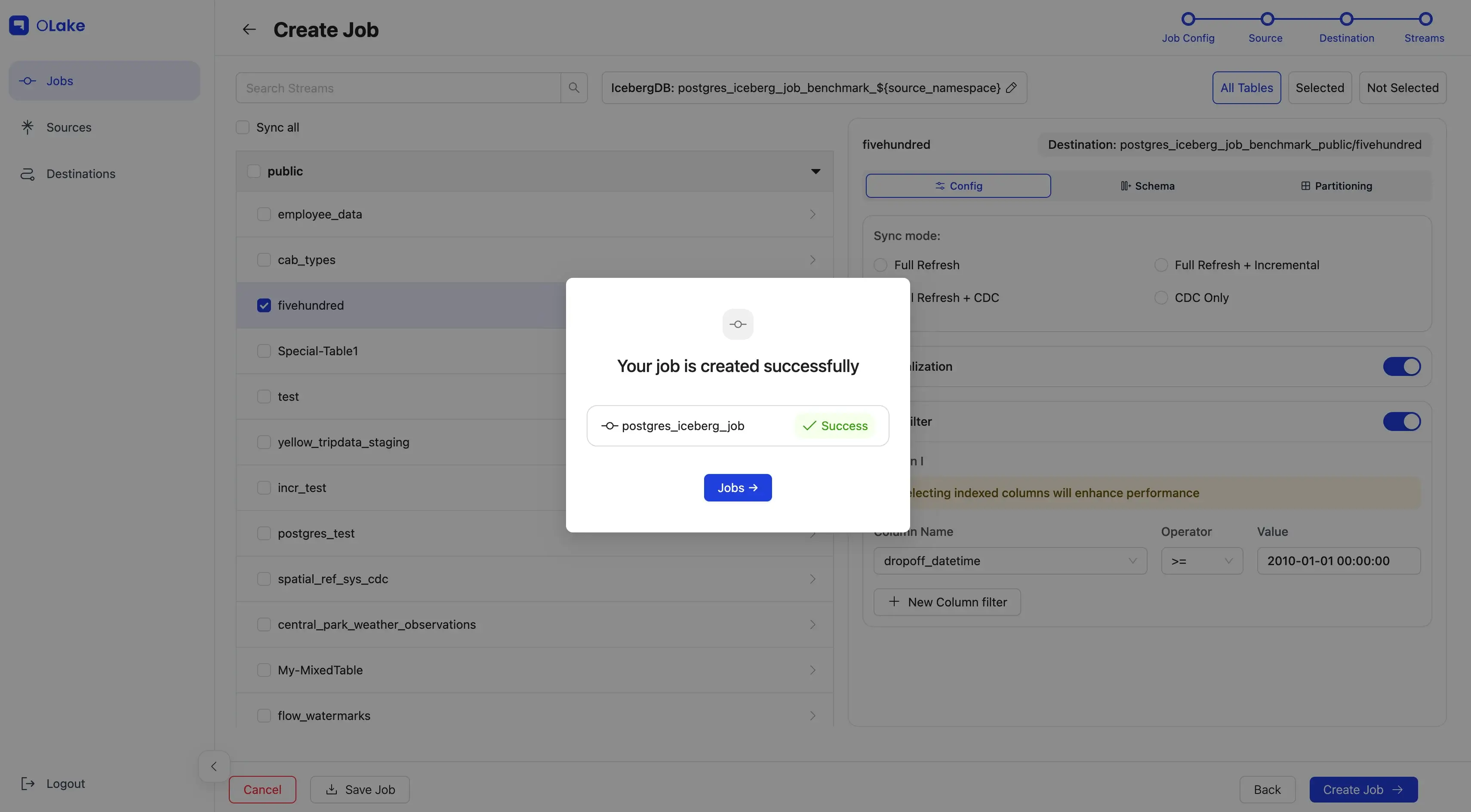The image size is (1471, 812).
Task: Collapse the public namespace group
Action: 816,171
